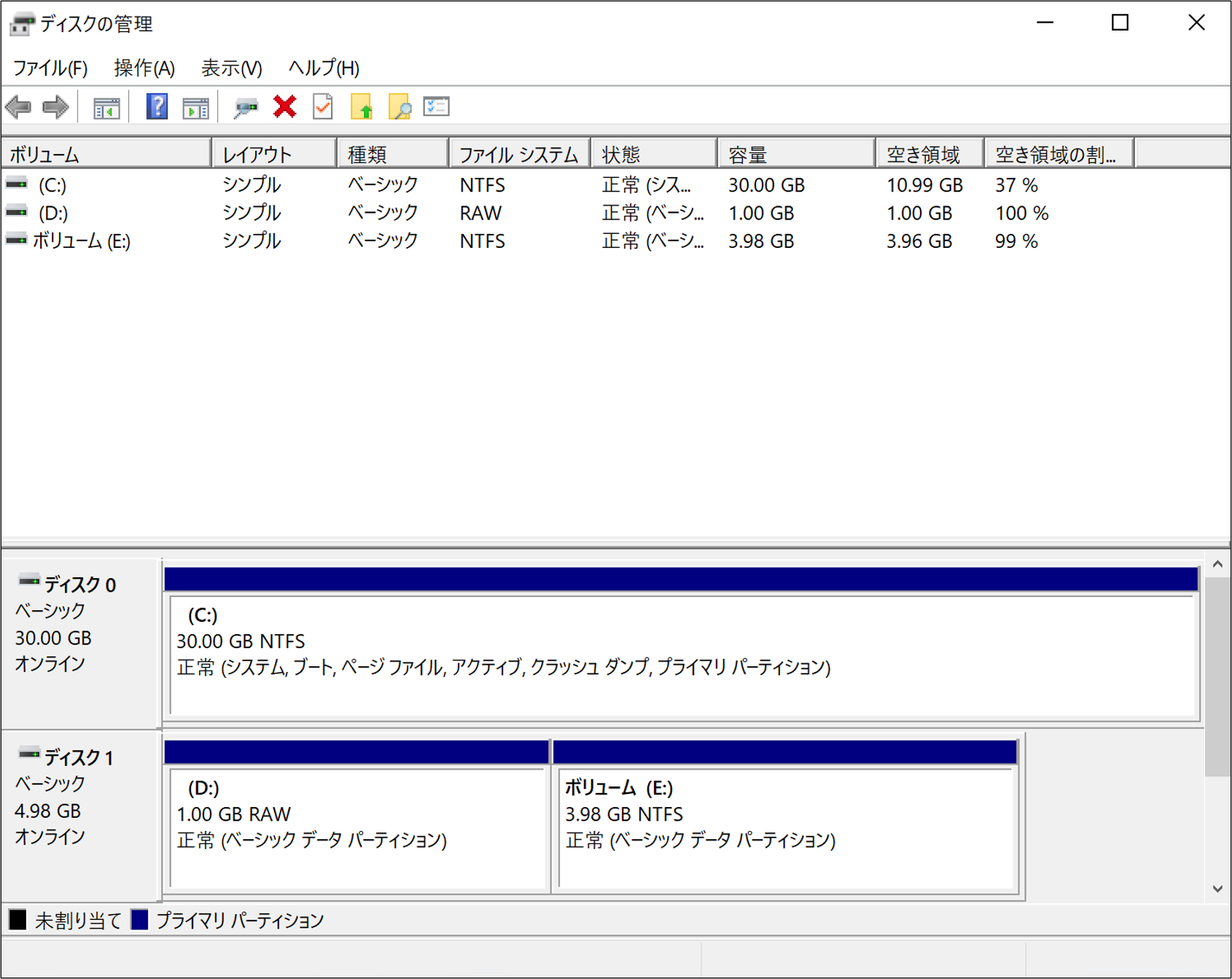Select the ボリューム (E:) partition block on ディスク 1
Image resolution: width=1232 pixels, height=979 pixels.
pos(786,827)
